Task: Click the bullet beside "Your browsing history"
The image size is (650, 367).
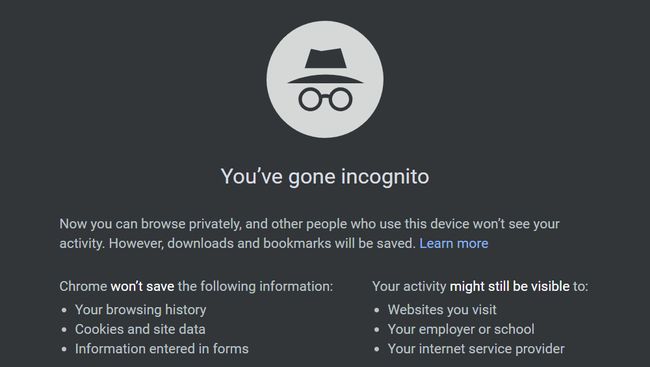Action: [x=64, y=310]
